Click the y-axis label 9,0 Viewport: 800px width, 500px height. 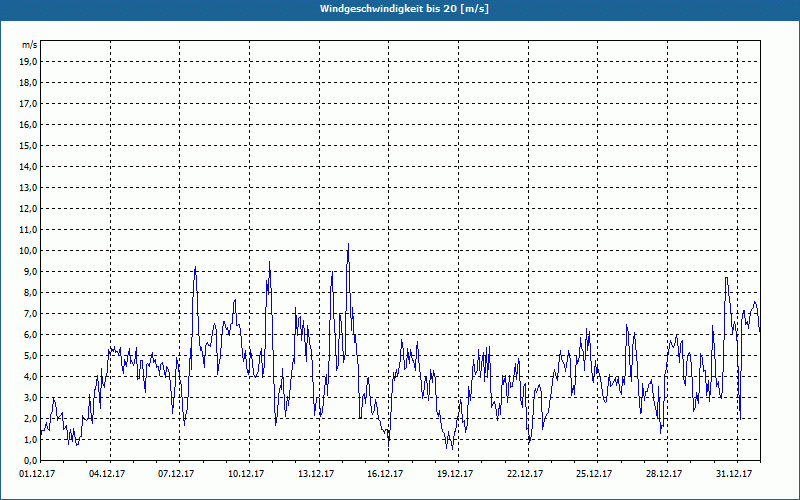[x=30, y=271]
